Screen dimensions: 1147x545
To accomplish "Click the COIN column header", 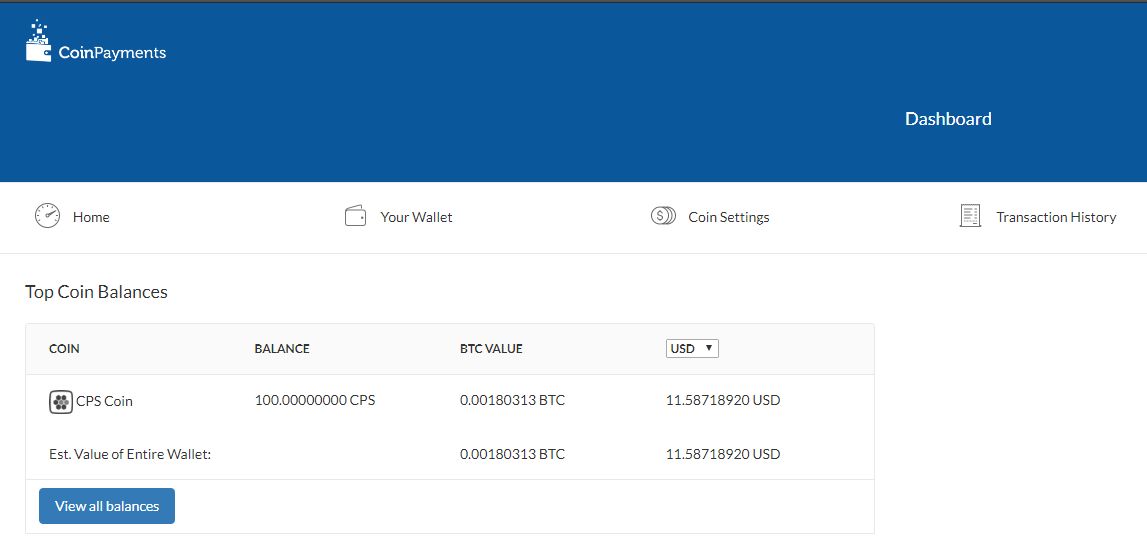I will pos(64,349).
